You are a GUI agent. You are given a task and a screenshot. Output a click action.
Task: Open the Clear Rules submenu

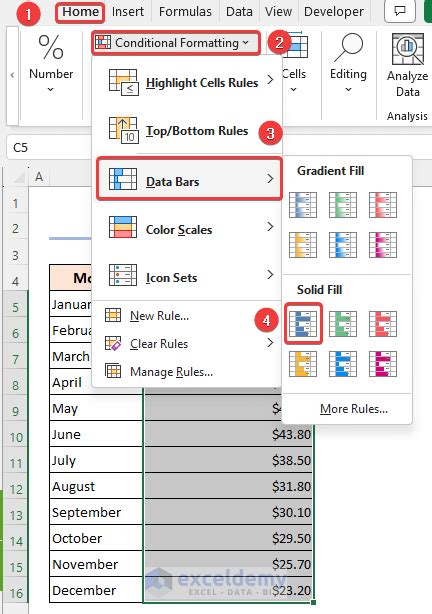(x=189, y=344)
